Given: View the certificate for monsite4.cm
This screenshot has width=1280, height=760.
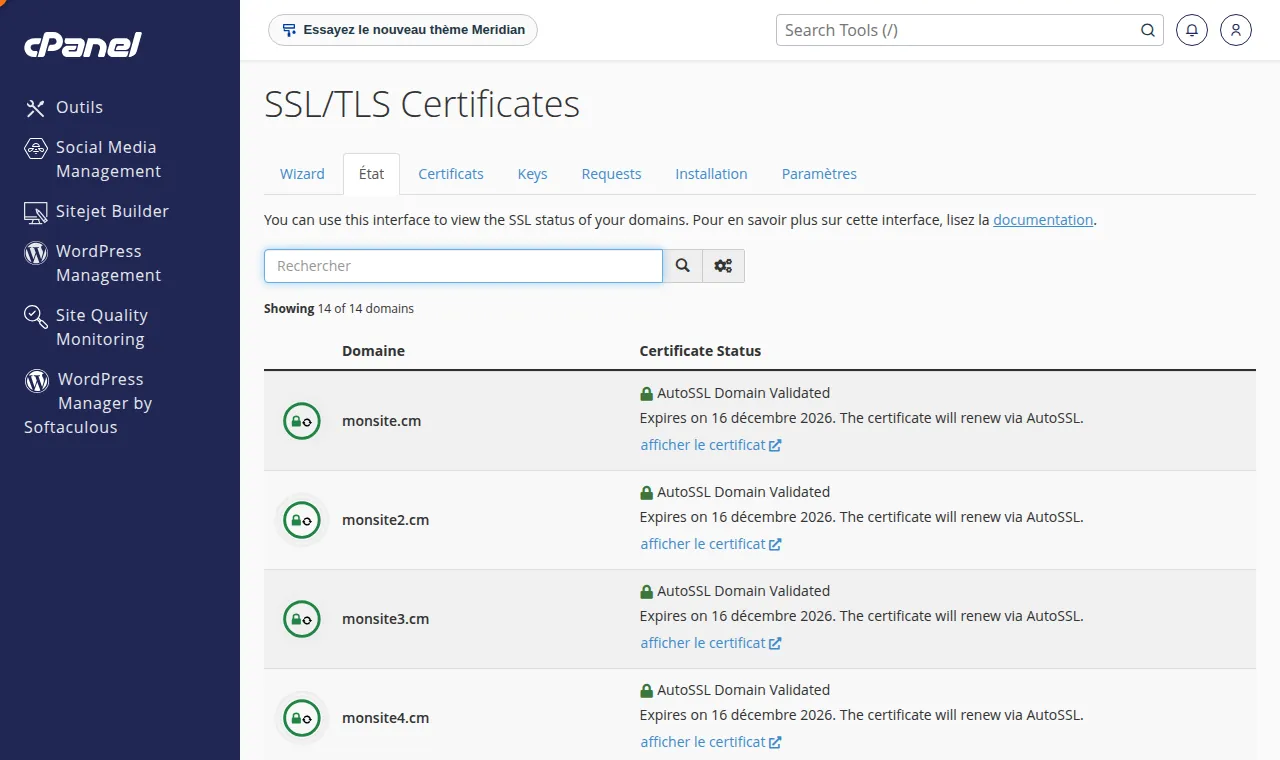Looking at the screenshot, I should (x=711, y=742).
